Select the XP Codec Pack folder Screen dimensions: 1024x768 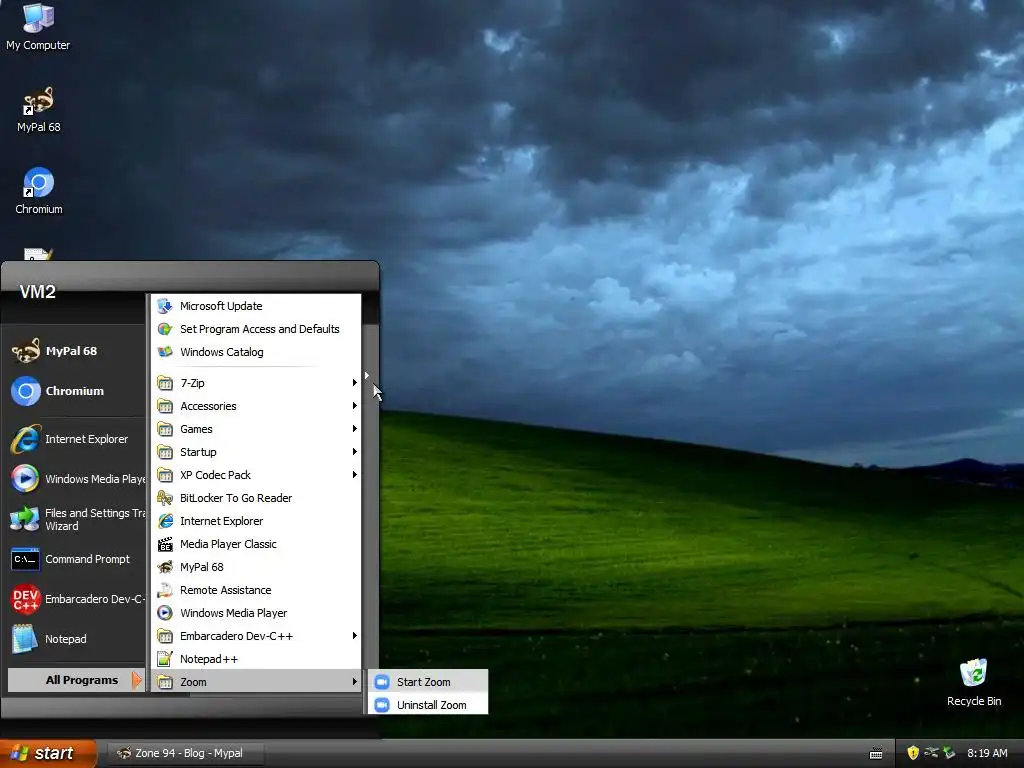pos(256,475)
